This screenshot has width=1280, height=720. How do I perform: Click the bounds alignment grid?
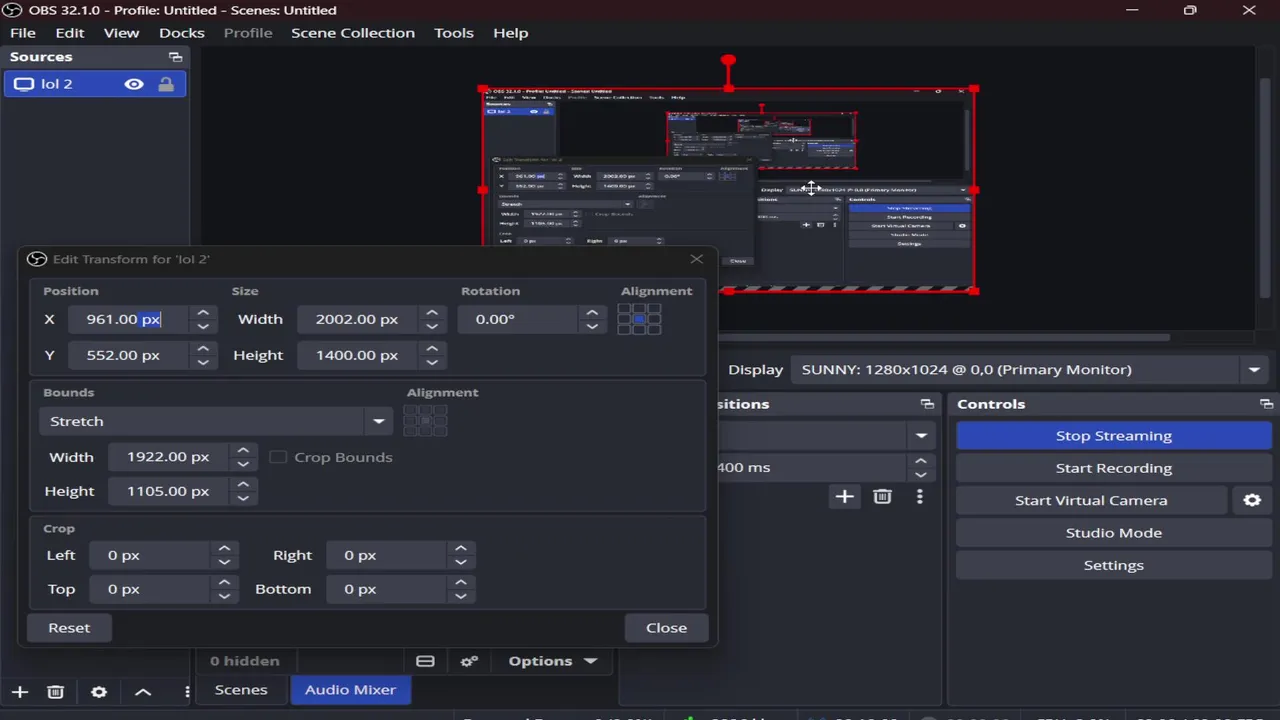click(425, 421)
